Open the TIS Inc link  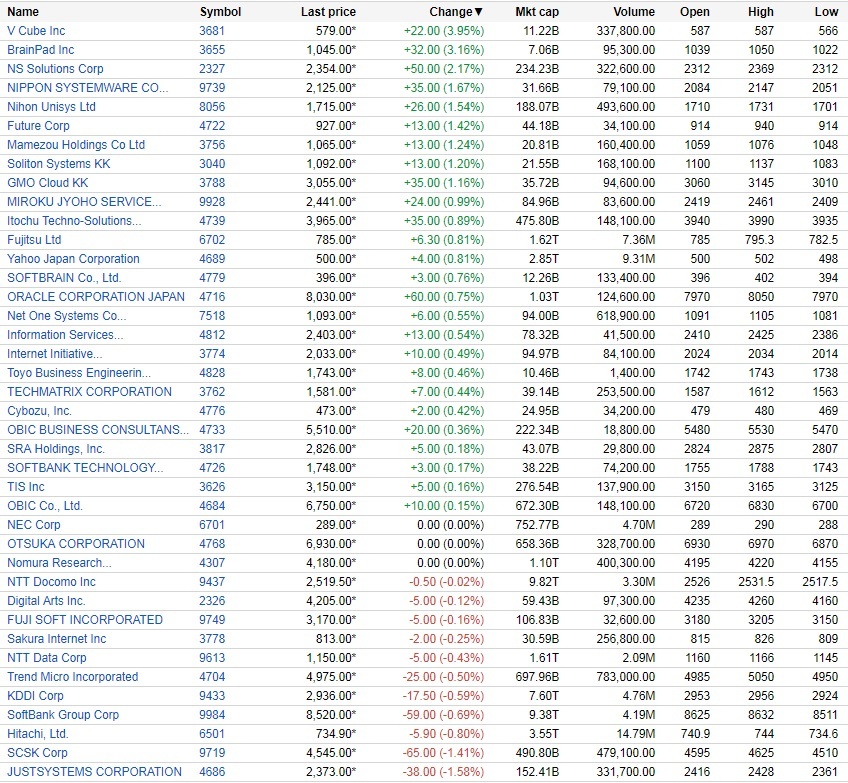(x=25, y=487)
